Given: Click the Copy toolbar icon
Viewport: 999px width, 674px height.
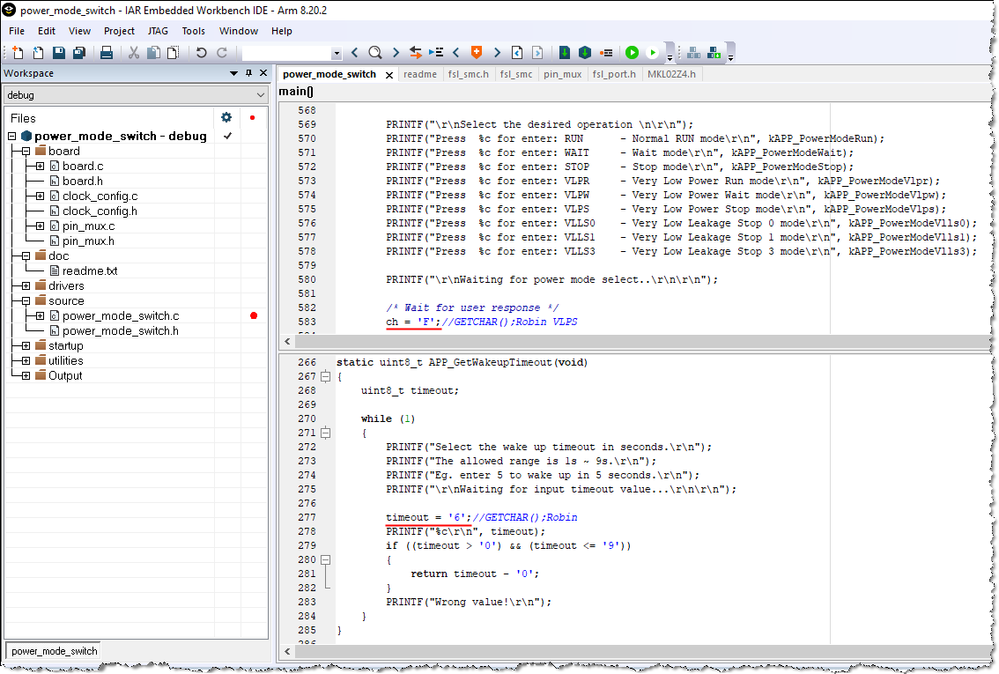Looking at the screenshot, I should (154, 53).
